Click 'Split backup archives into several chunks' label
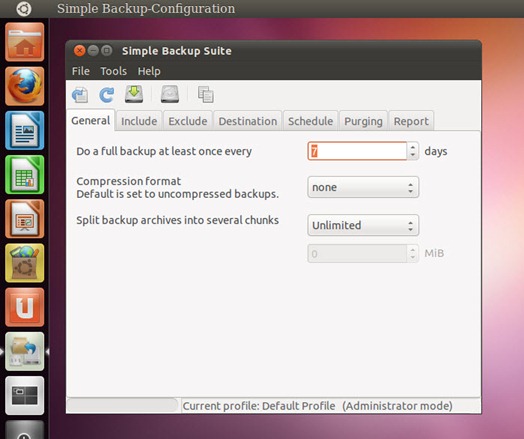Image resolution: width=524 pixels, height=439 pixels. click(177, 220)
